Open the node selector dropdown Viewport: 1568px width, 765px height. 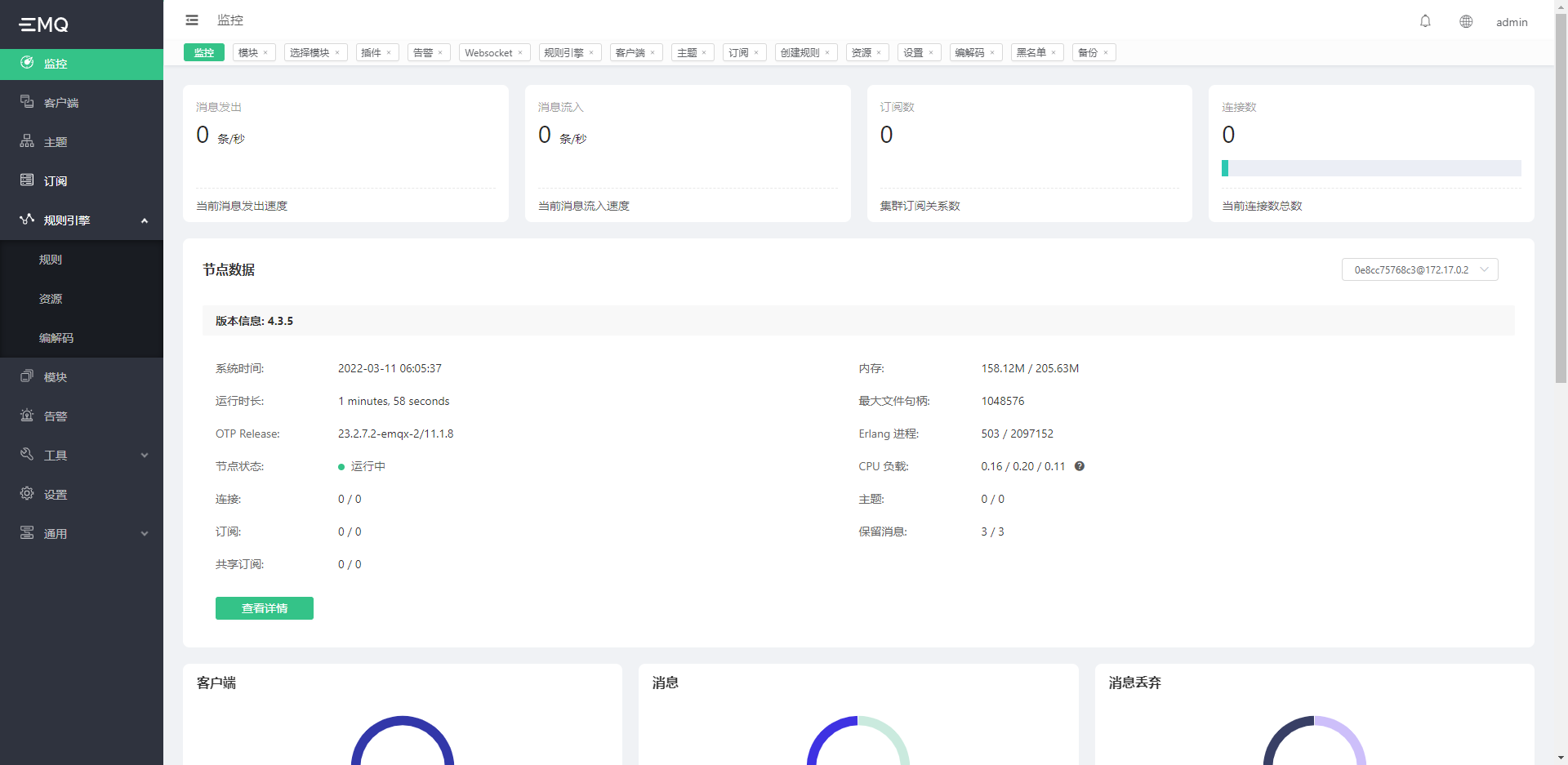1419,269
